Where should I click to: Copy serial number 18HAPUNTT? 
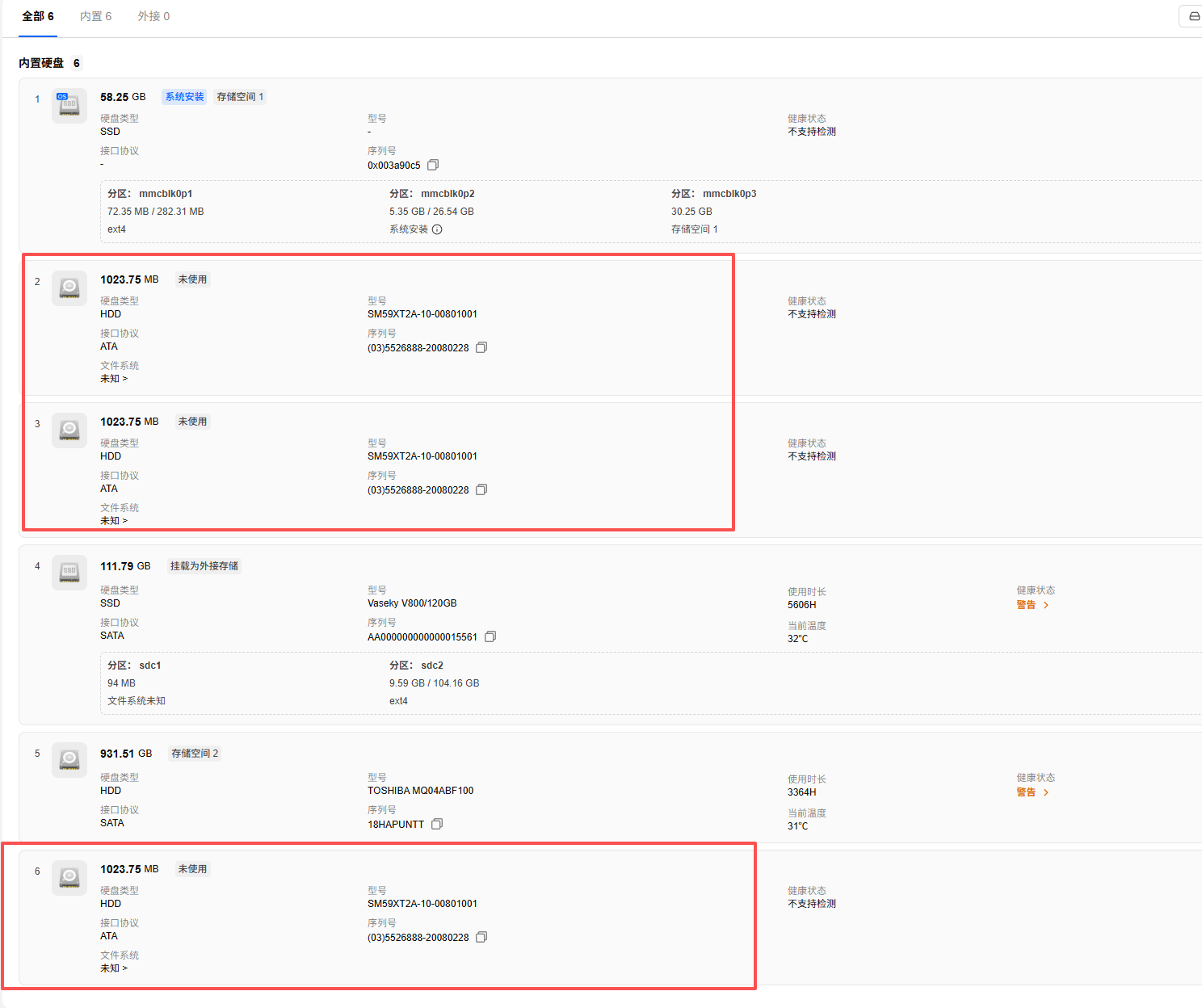(437, 824)
